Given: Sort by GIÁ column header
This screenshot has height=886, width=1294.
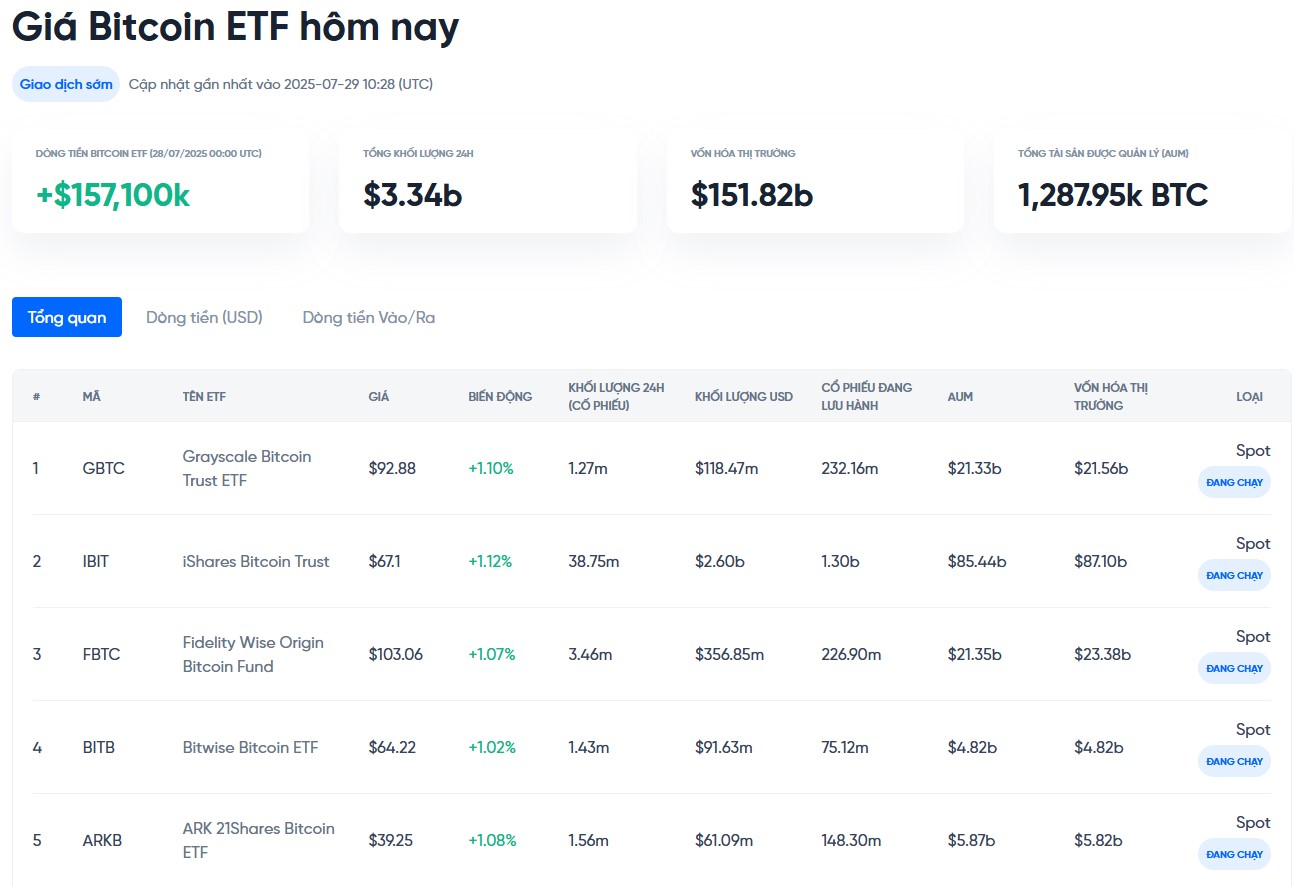Looking at the screenshot, I should point(378,397).
